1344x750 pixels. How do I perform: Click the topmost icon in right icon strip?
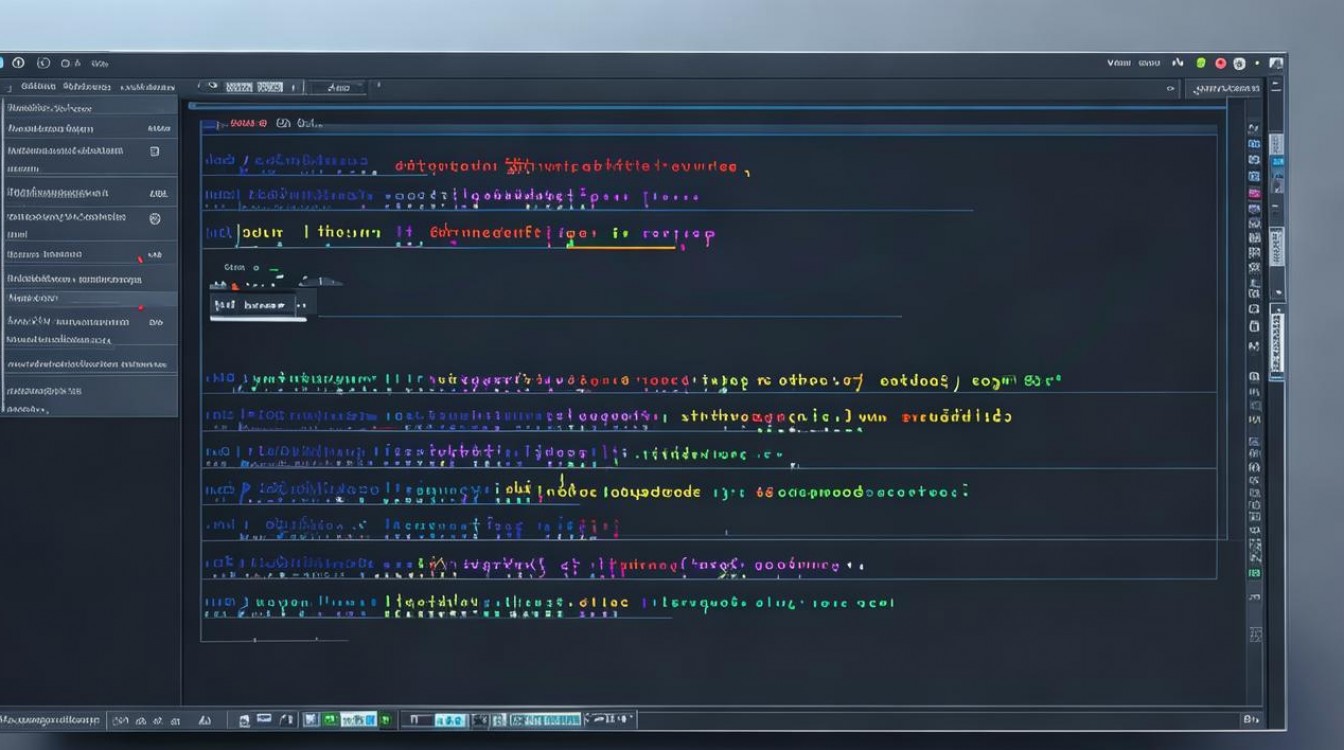click(x=1254, y=129)
